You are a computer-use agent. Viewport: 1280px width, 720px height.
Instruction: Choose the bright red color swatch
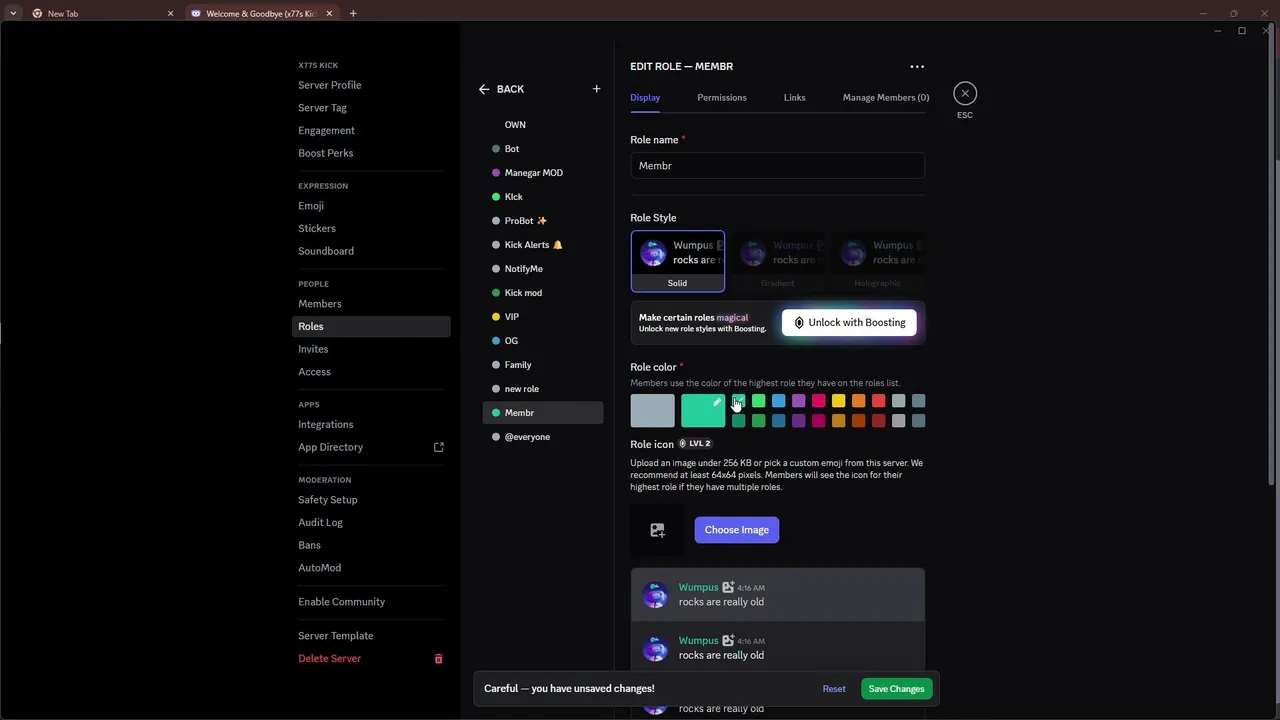[x=878, y=401]
